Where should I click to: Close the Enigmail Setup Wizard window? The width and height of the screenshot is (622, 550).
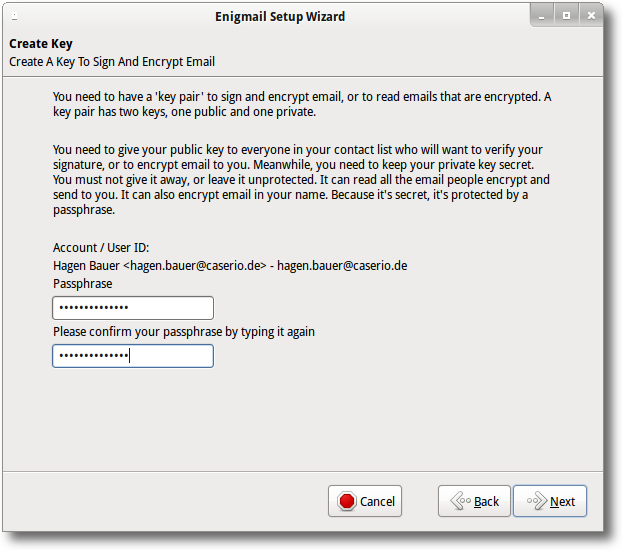click(591, 16)
